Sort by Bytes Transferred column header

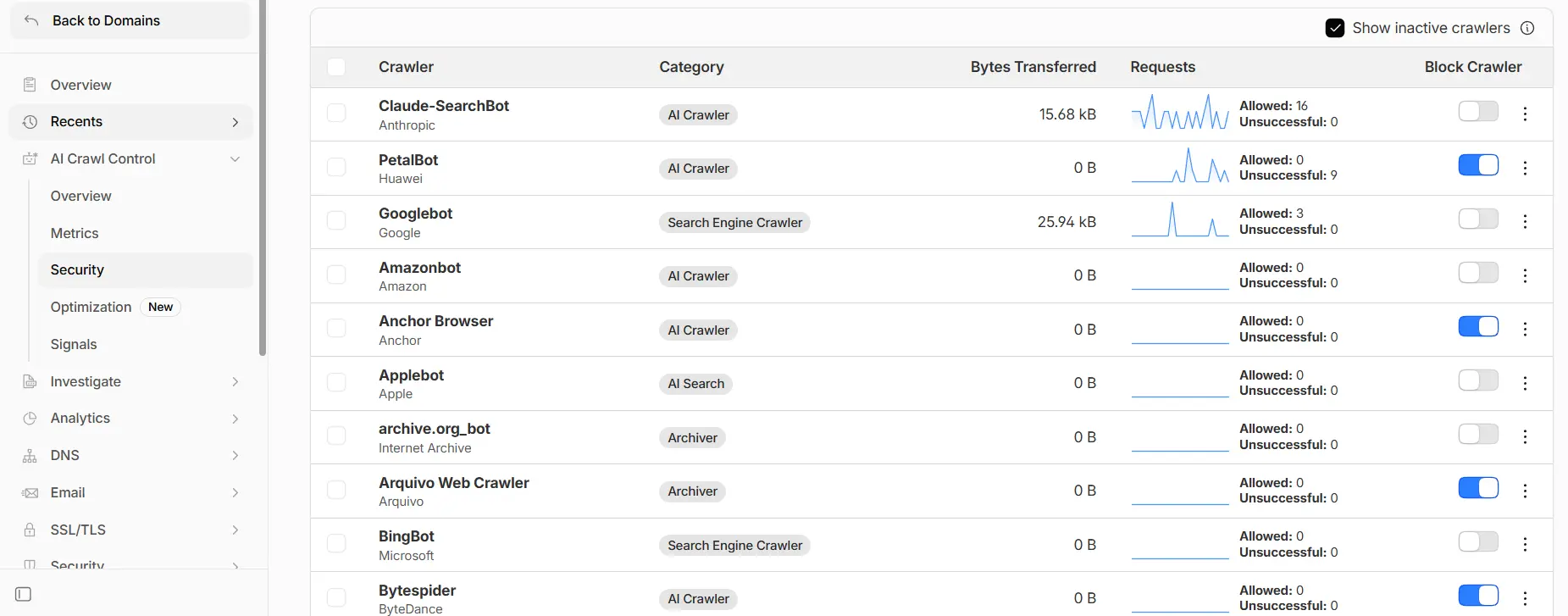coord(1033,67)
